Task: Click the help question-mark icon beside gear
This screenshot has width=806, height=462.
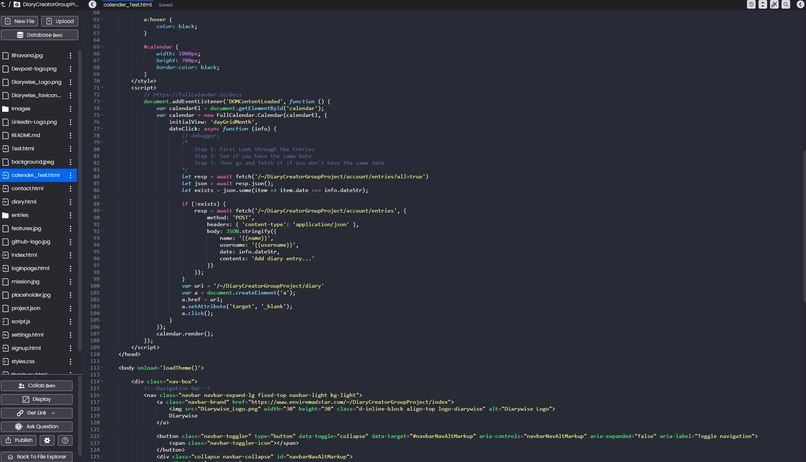Action: (65, 440)
